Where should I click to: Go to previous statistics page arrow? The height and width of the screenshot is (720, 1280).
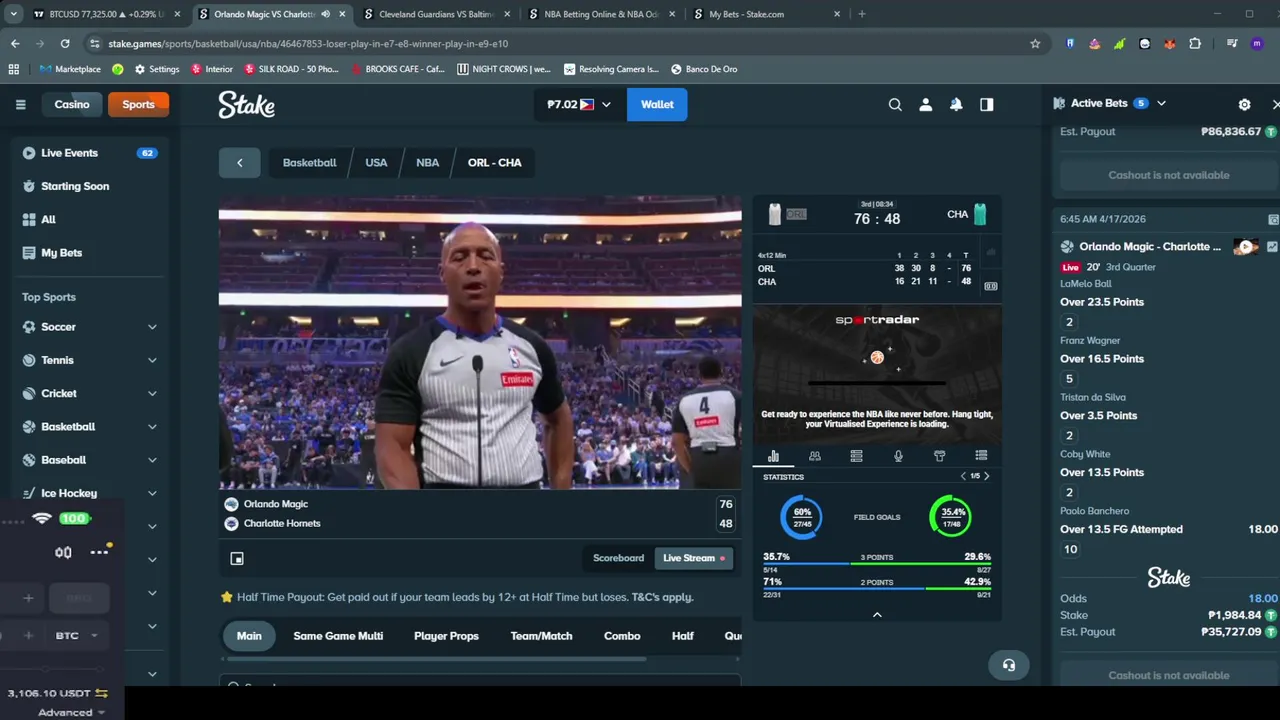click(x=963, y=476)
